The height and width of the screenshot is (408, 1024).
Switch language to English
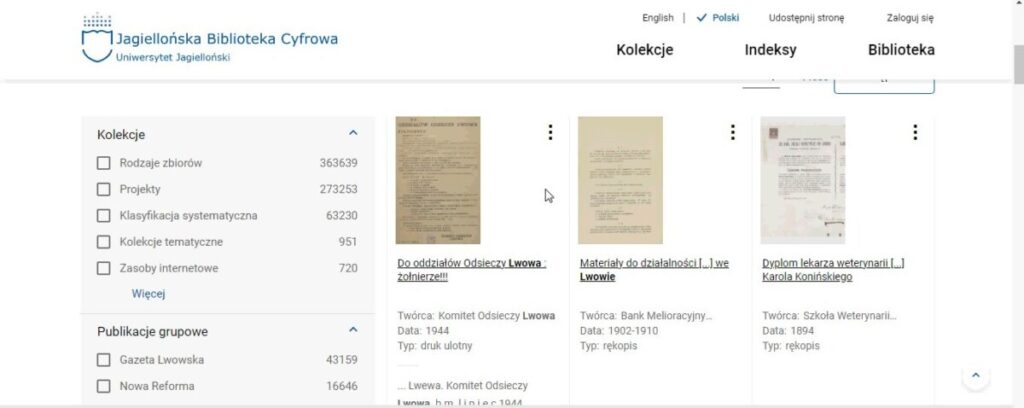(x=658, y=18)
